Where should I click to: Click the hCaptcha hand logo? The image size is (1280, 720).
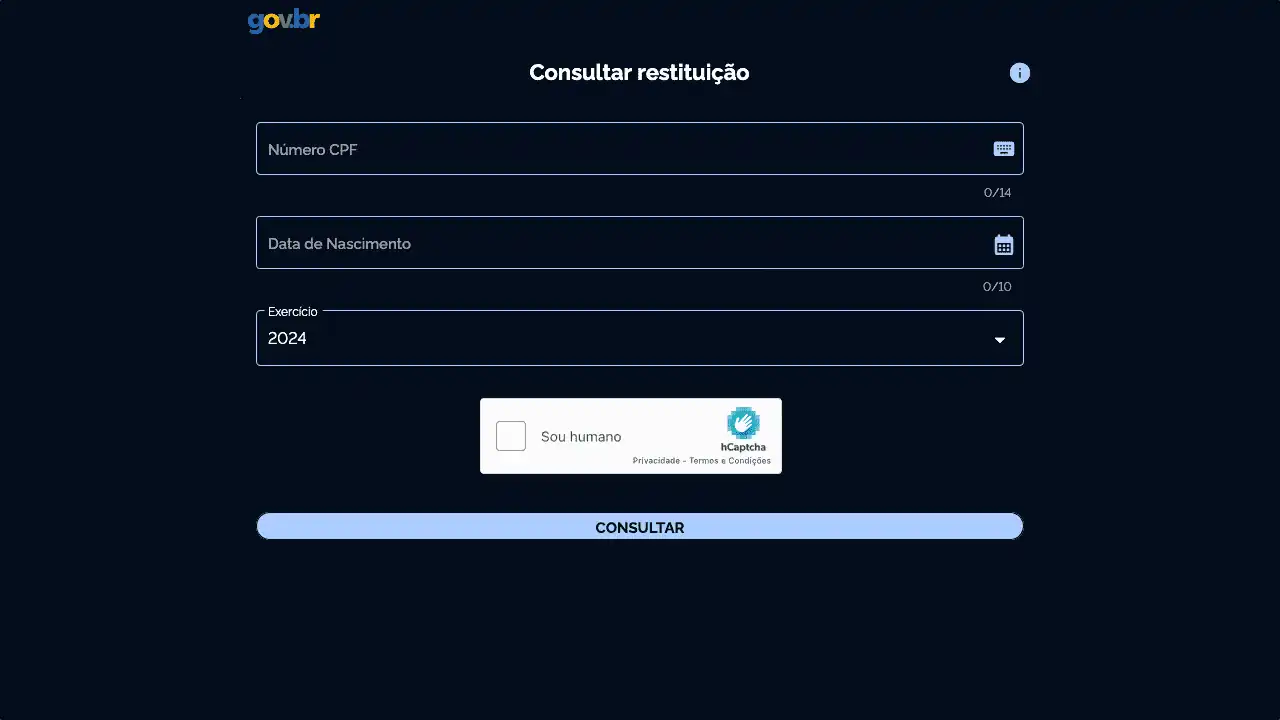(743, 423)
